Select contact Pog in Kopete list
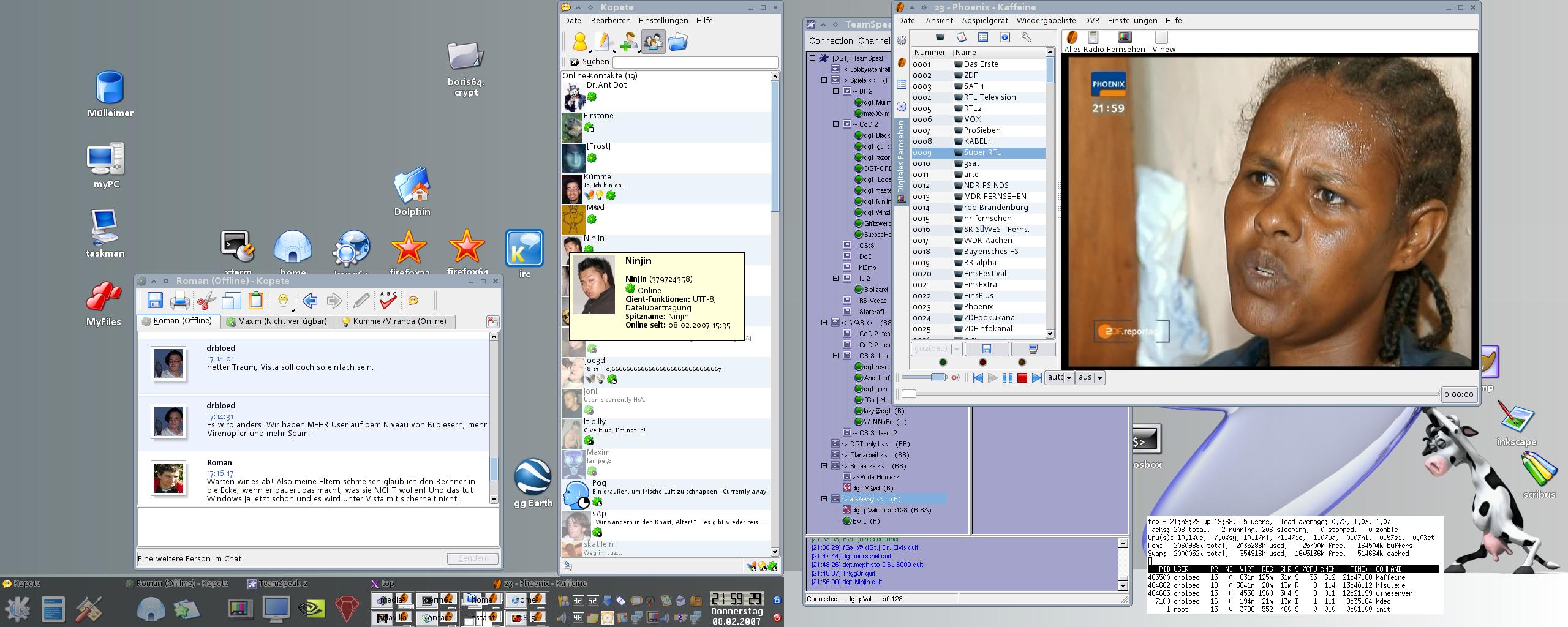Image resolution: width=1568 pixels, height=627 pixels. pyautogui.click(x=666, y=494)
